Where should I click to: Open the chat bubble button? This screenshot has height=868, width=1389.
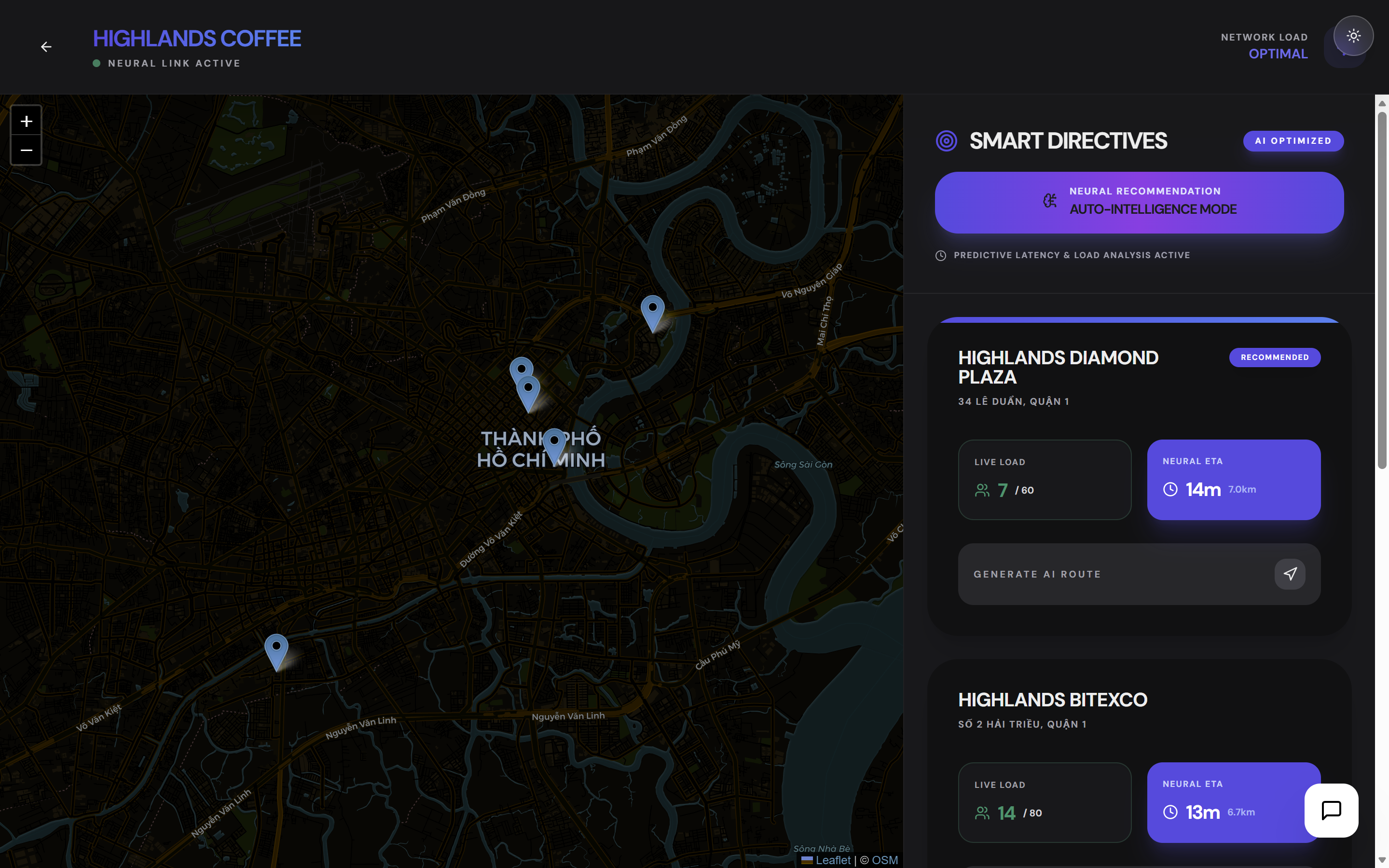coord(1331,810)
